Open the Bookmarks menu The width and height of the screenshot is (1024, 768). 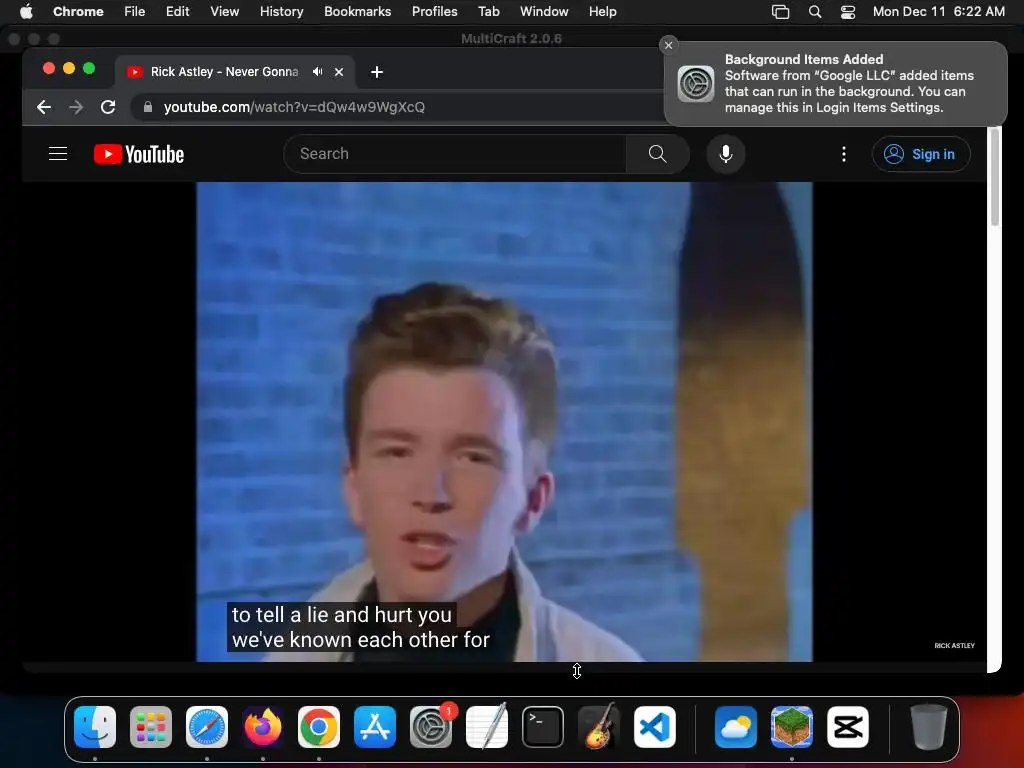tap(358, 11)
